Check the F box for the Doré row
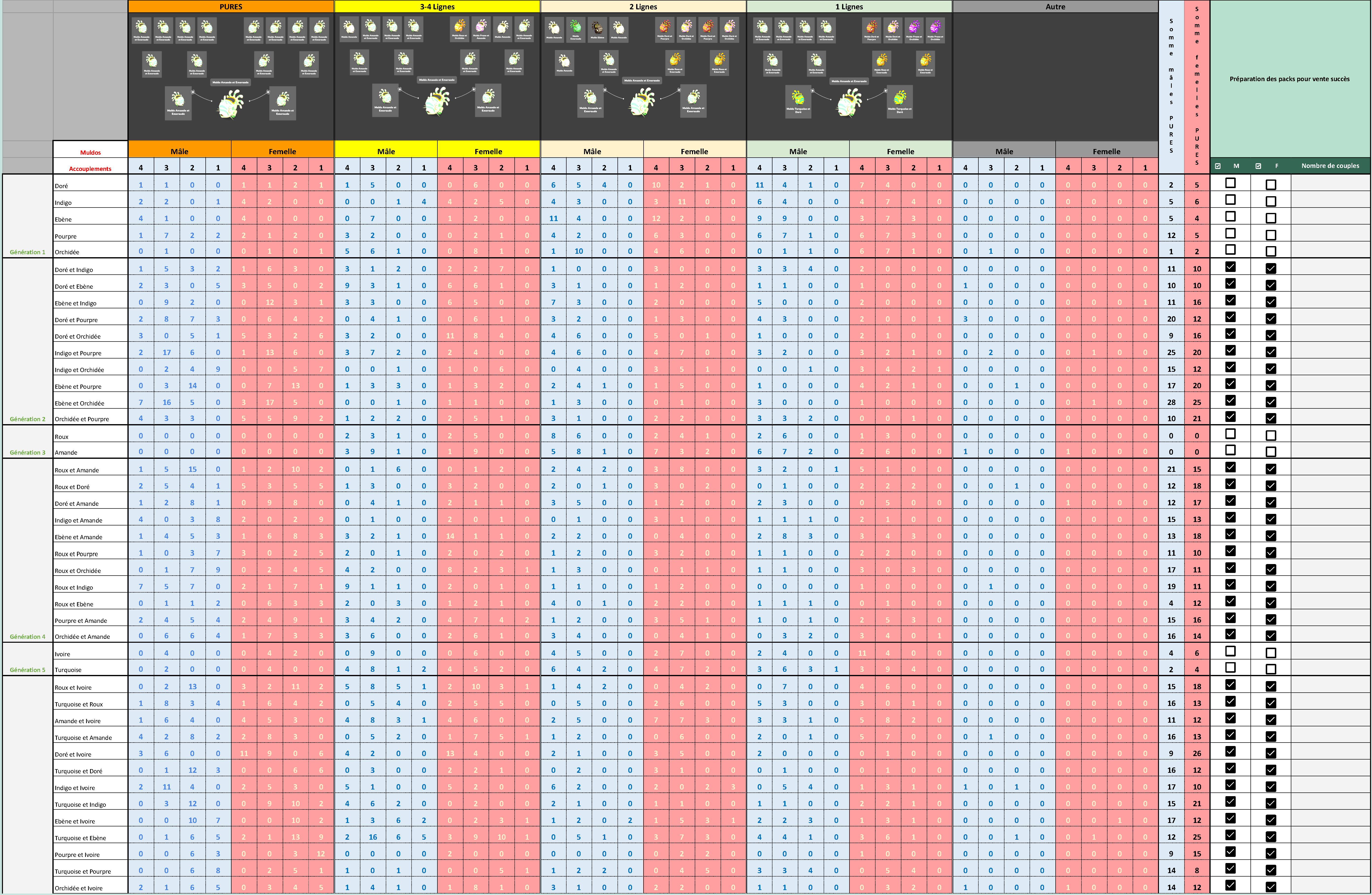This screenshot has height=895, width=1372. [x=1271, y=184]
